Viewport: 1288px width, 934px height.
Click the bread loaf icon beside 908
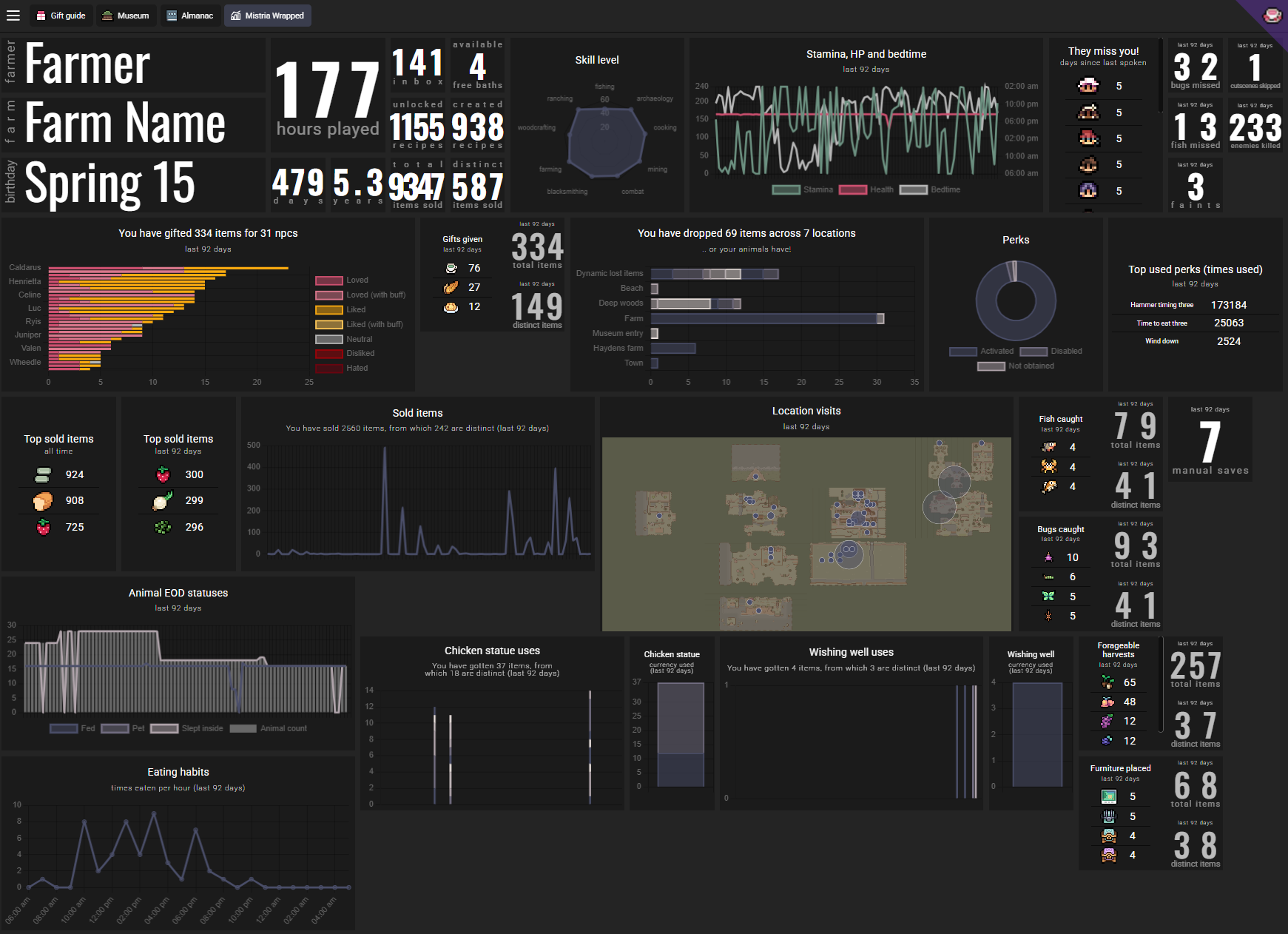pyautogui.click(x=43, y=500)
